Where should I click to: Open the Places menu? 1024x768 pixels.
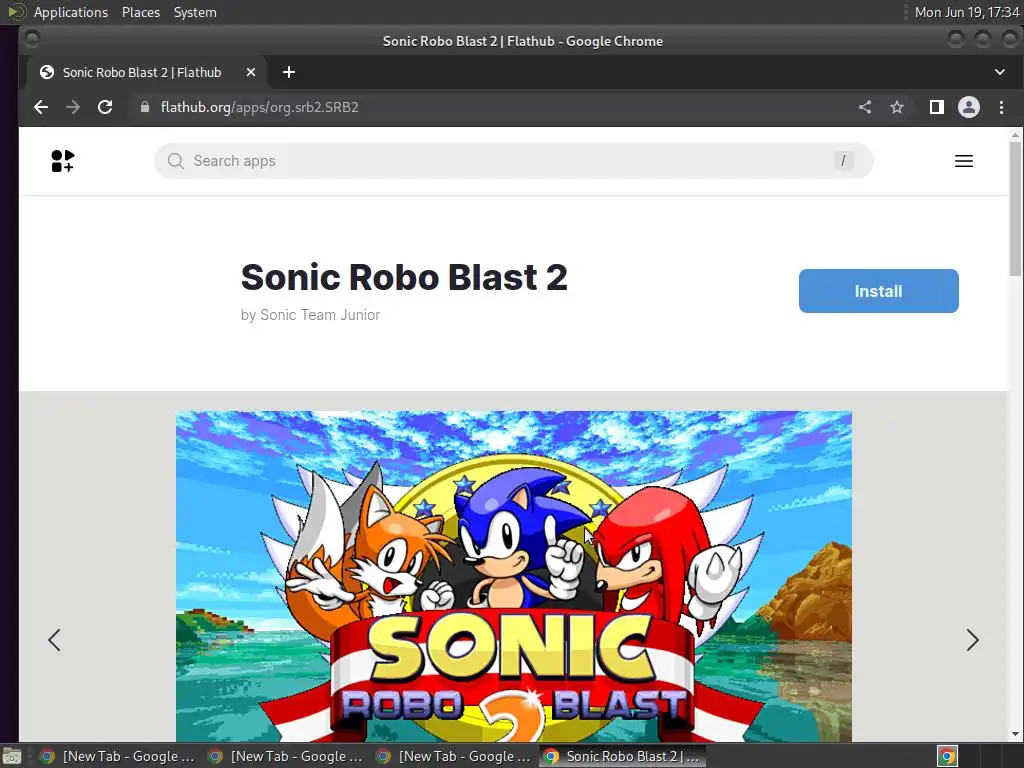click(141, 12)
